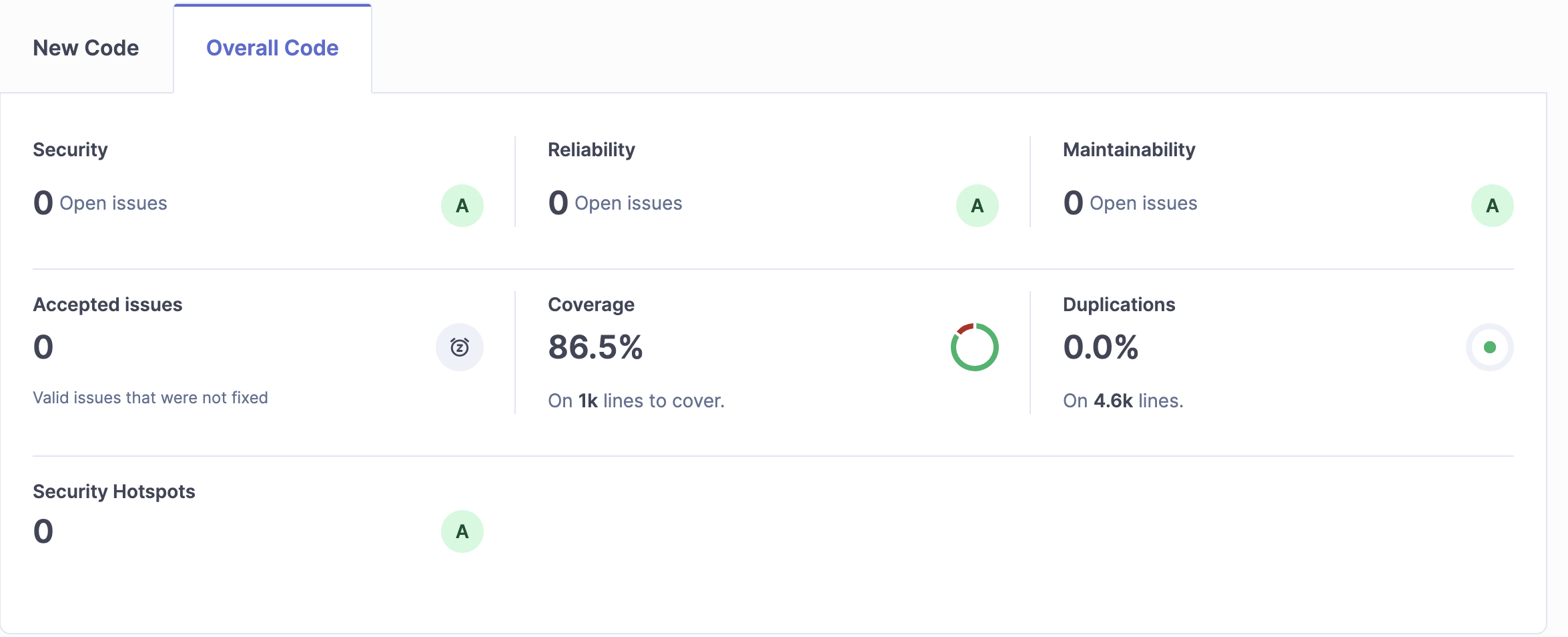Click the Coverage donut chart indicator
Viewport: 1568px width, 637px height.
(974, 347)
